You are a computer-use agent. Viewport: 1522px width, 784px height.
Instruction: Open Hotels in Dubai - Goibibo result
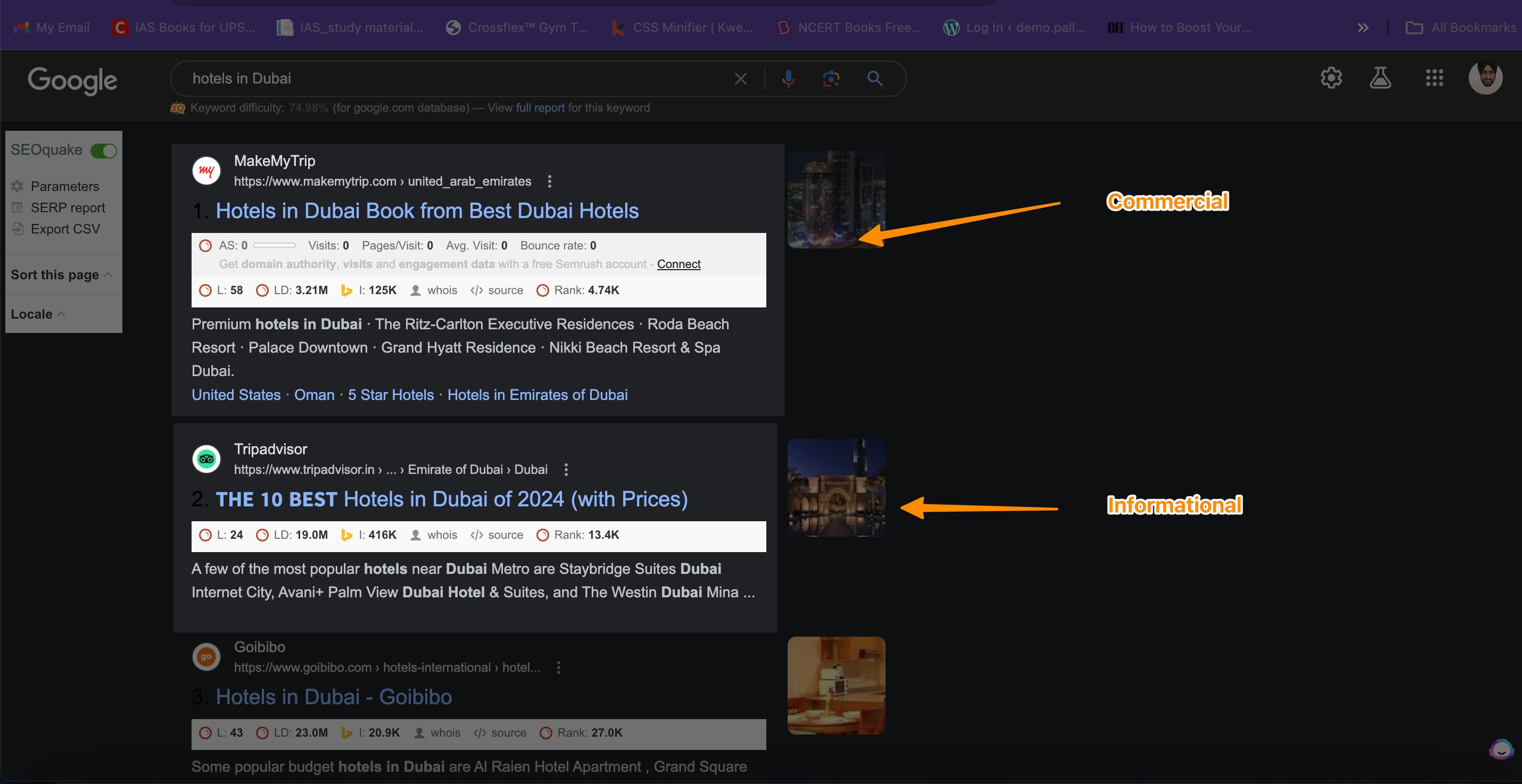point(334,697)
